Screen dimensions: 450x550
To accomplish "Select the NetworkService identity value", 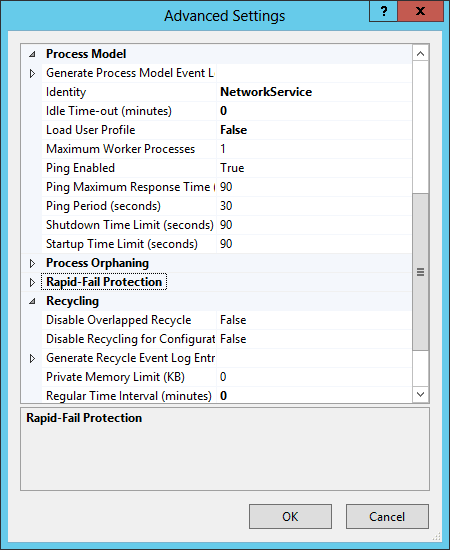I will (266, 92).
